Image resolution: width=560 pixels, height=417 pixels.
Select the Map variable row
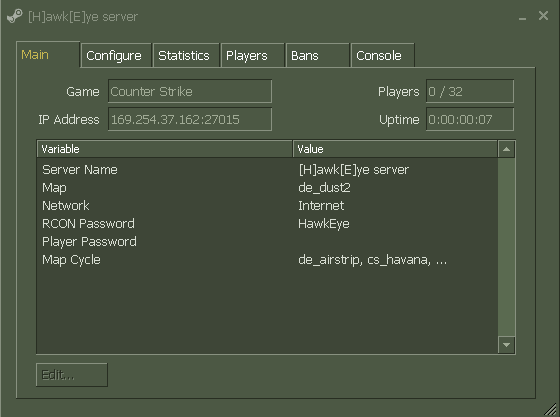pyautogui.click(x=267, y=188)
